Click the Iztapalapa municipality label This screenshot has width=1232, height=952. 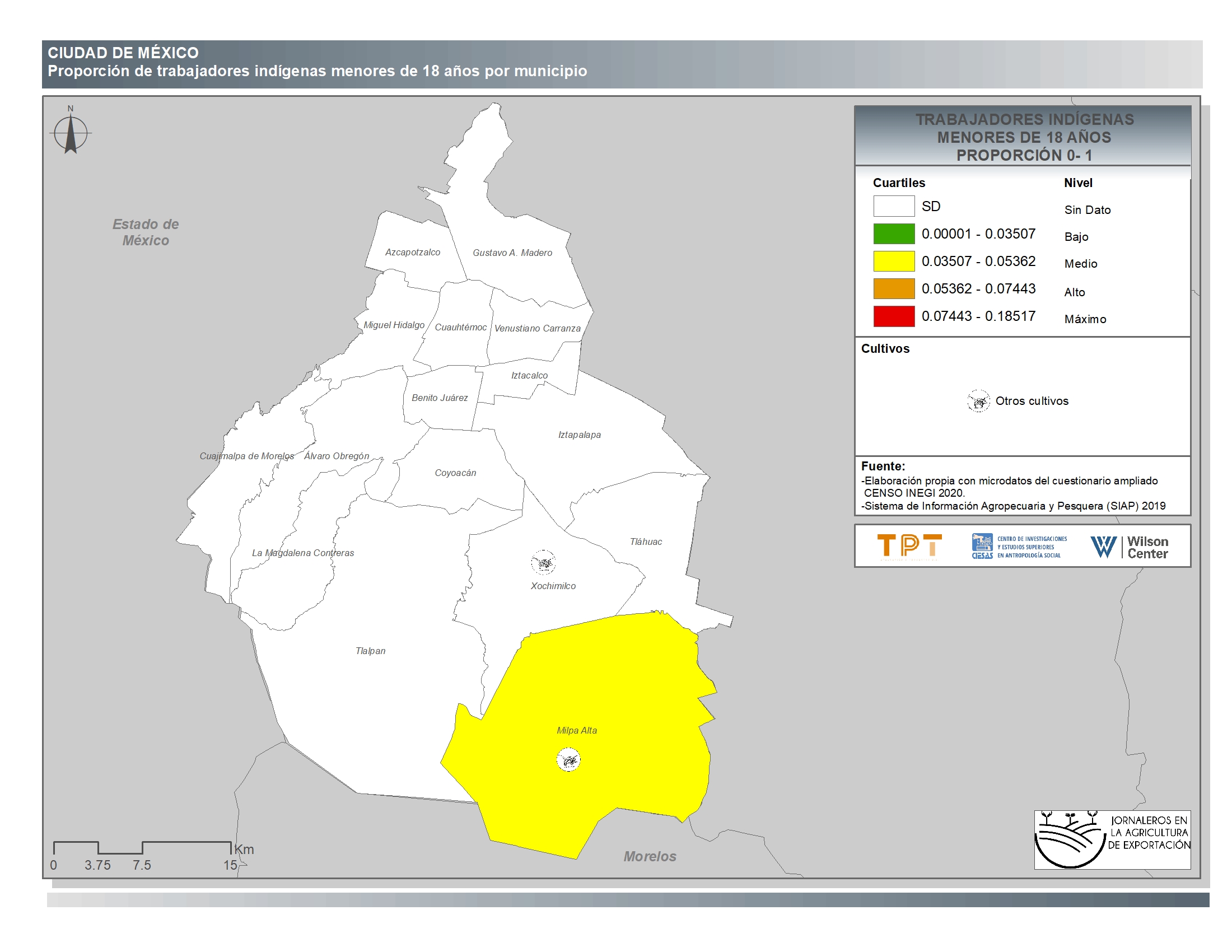[x=580, y=435]
